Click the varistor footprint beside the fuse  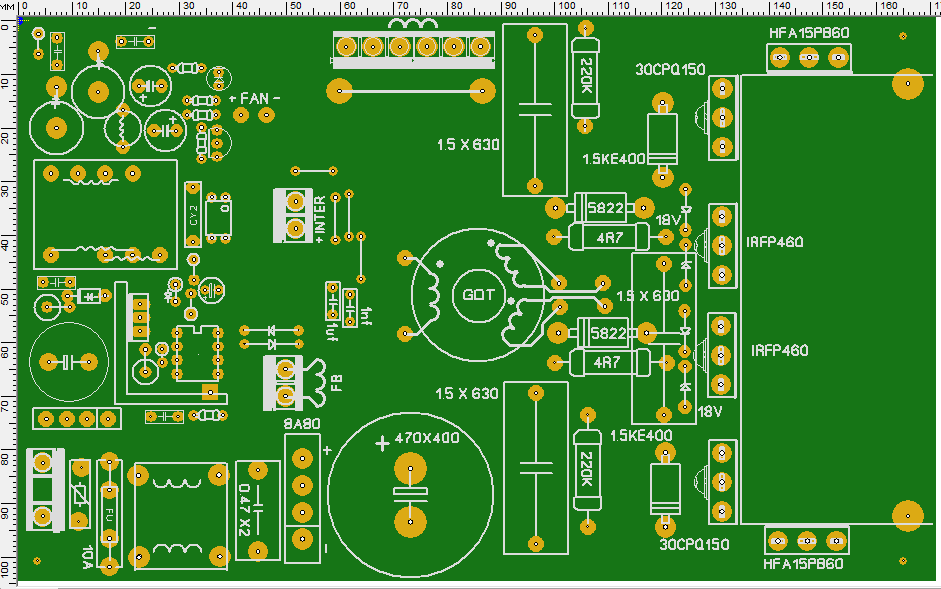[80, 493]
